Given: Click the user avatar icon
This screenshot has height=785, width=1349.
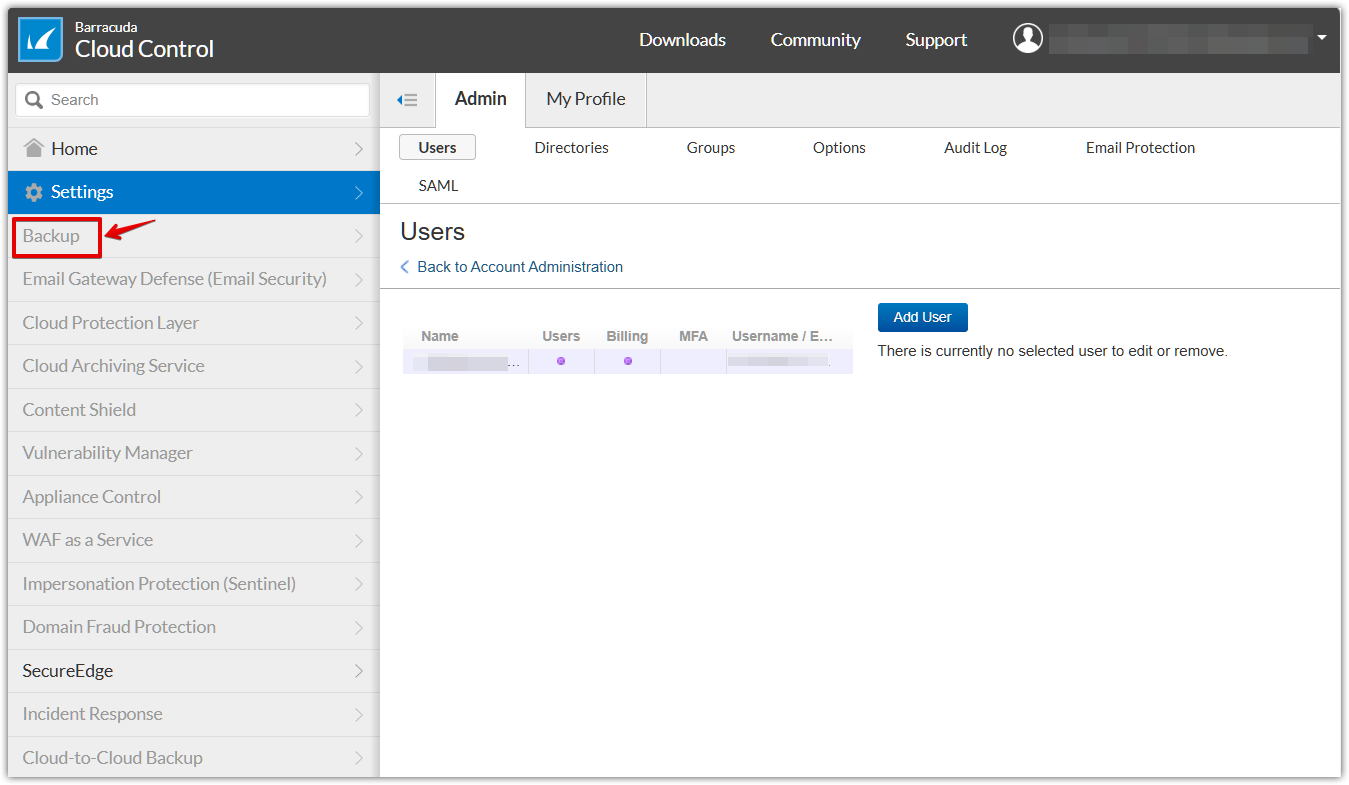Looking at the screenshot, I should 1028,38.
